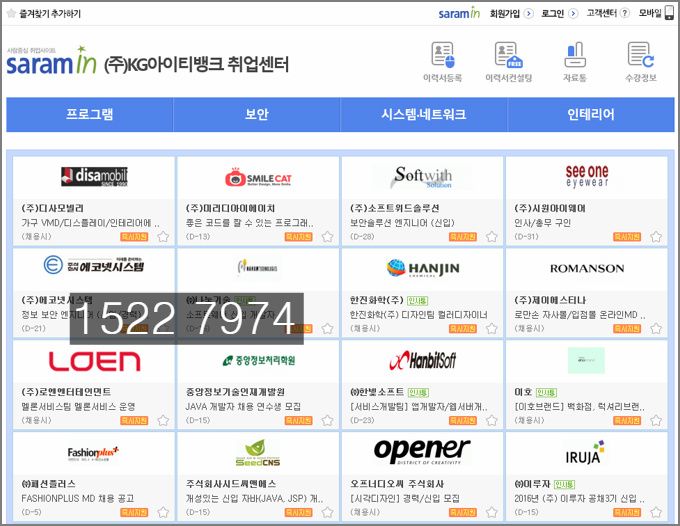Bookmark the 한진화학 job with star
680x526 pixels.
(x=491, y=329)
